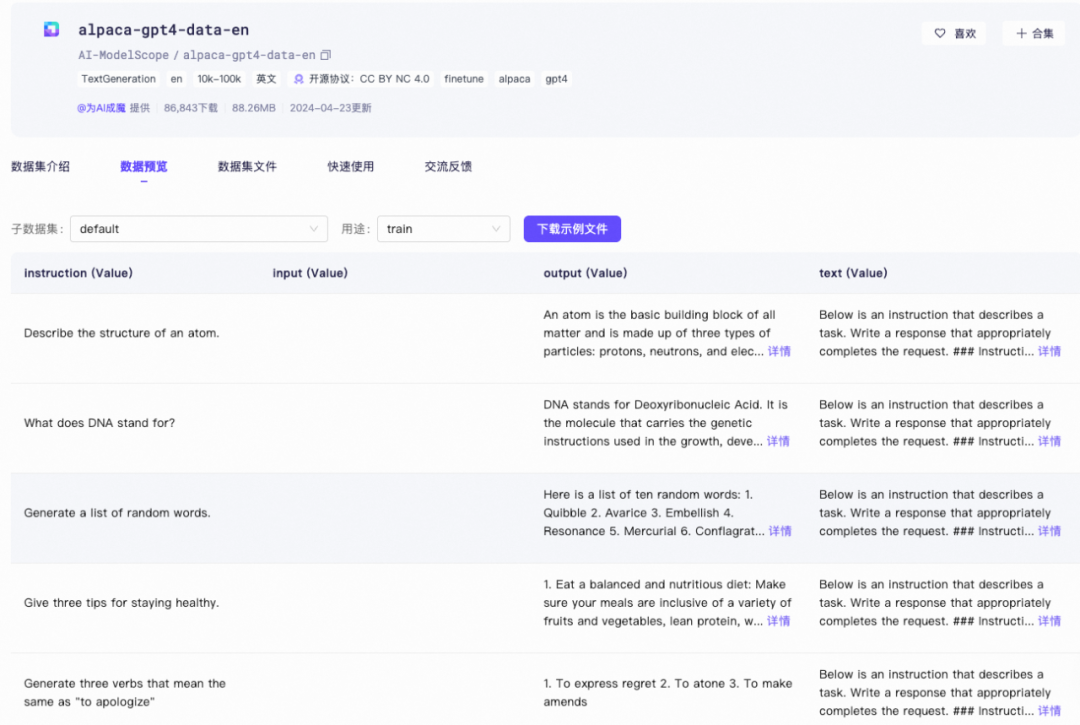Copy the dataset path with the copy icon
The height and width of the screenshot is (725, 1080).
[x=326, y=55]
